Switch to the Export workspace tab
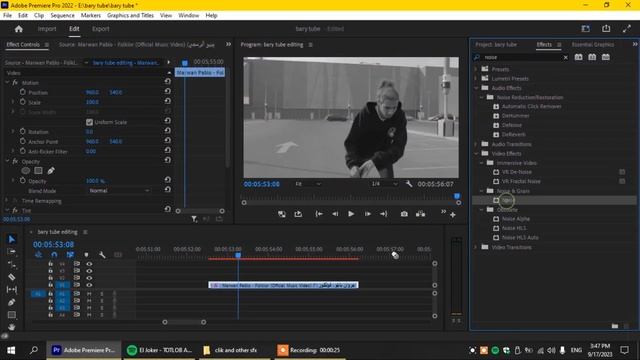640x360 pixels. (x=100, y=29)
